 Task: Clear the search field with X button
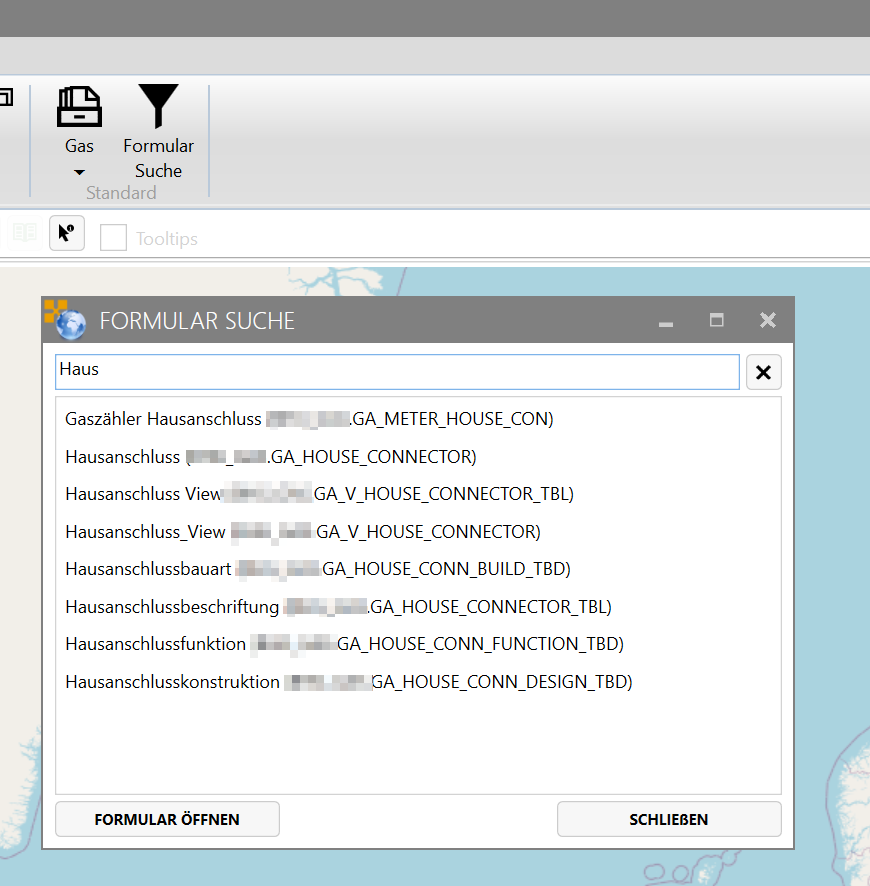pyautogui.click(x=763, y=372)
